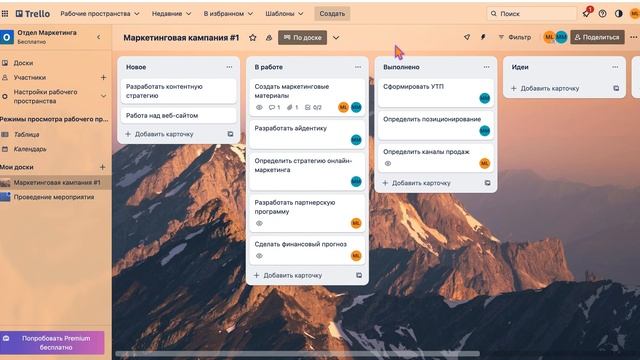Image resolution: width=640 pixels, height=360 pixels.
Task: Click the По доске view button
Action: pos(302,38)
